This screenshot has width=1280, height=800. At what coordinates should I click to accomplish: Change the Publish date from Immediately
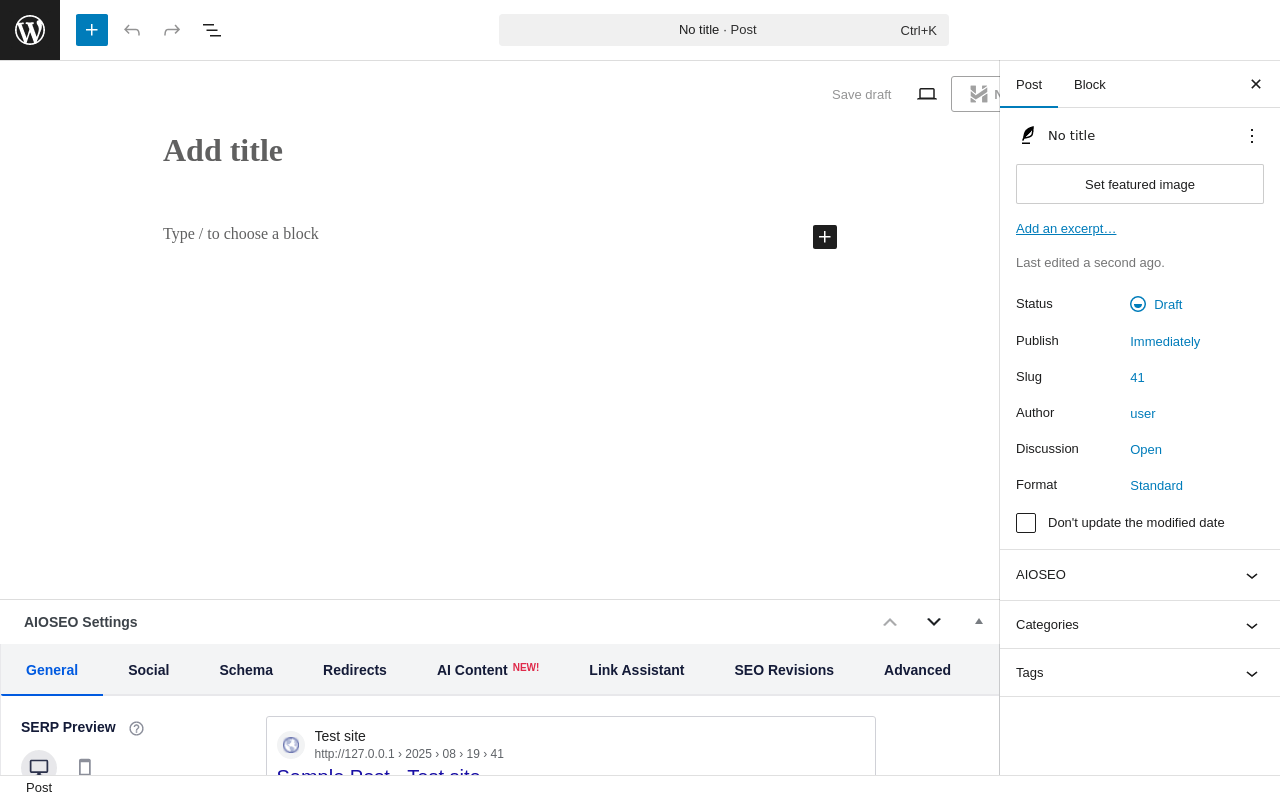1165,341
